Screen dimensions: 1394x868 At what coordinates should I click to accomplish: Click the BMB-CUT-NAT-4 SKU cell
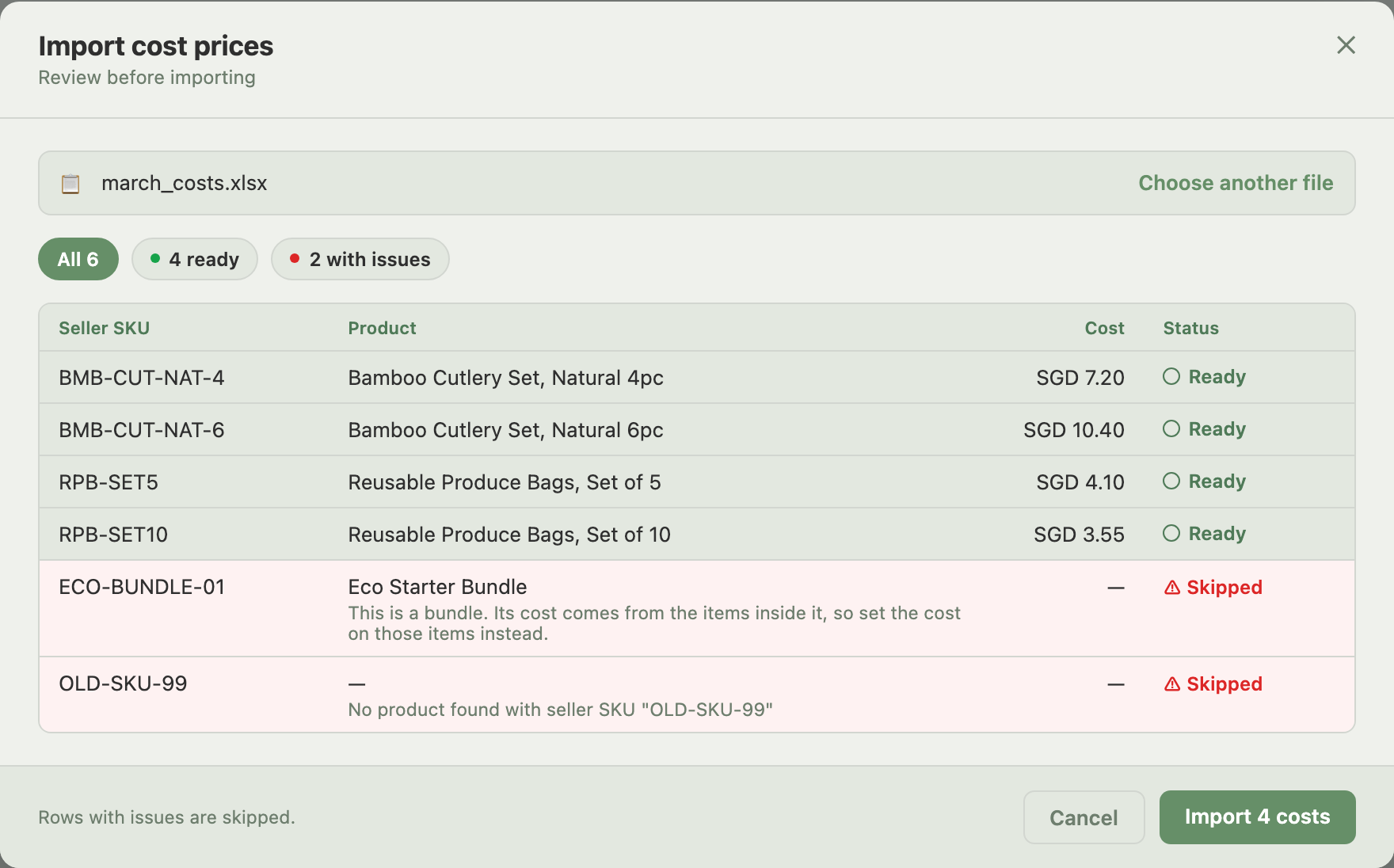click(x=142, y=378)
